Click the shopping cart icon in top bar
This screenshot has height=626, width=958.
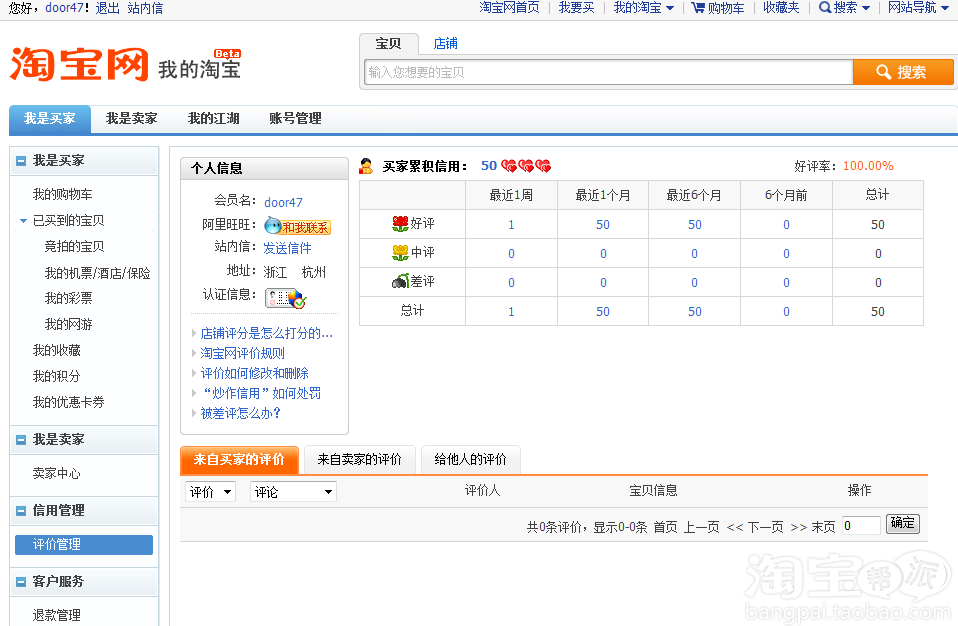698,8
